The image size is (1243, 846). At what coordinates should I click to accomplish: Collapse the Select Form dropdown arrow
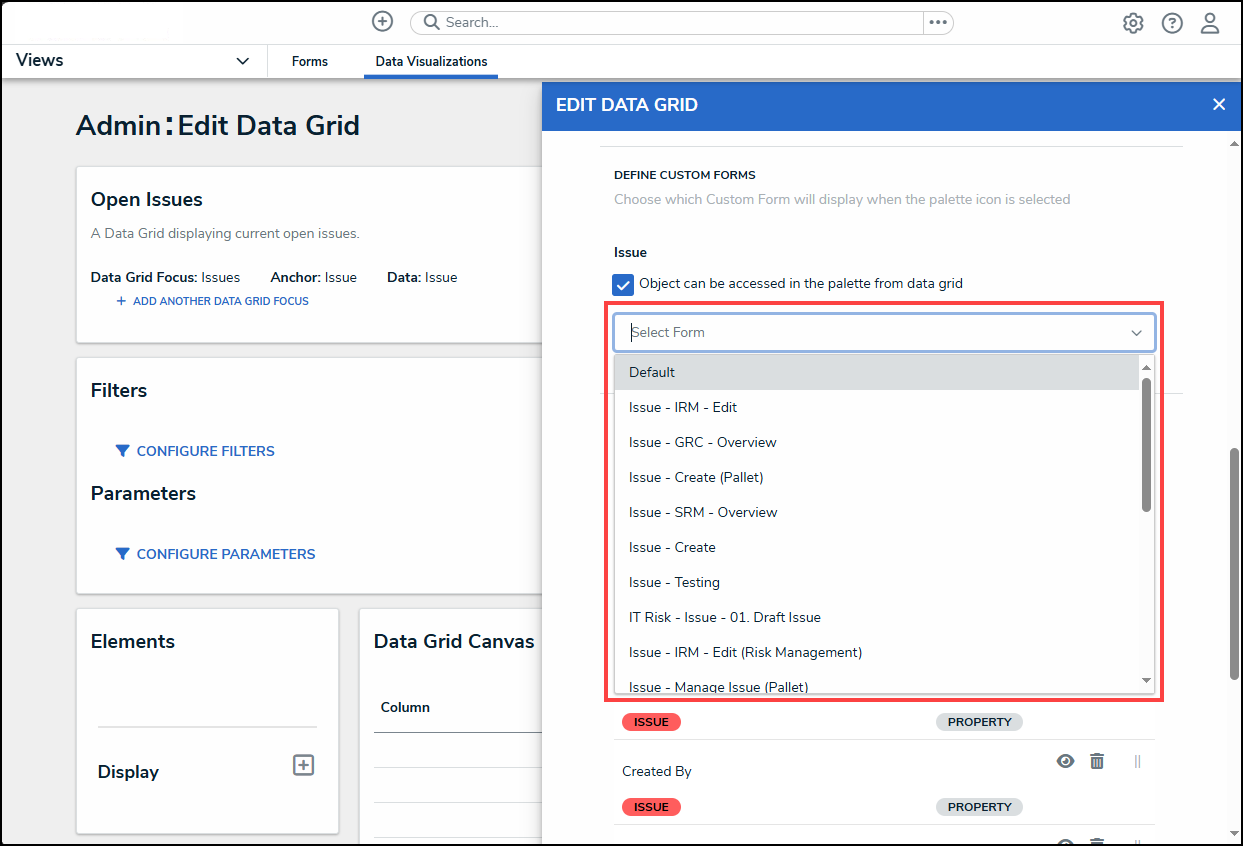coord(1136,332)
